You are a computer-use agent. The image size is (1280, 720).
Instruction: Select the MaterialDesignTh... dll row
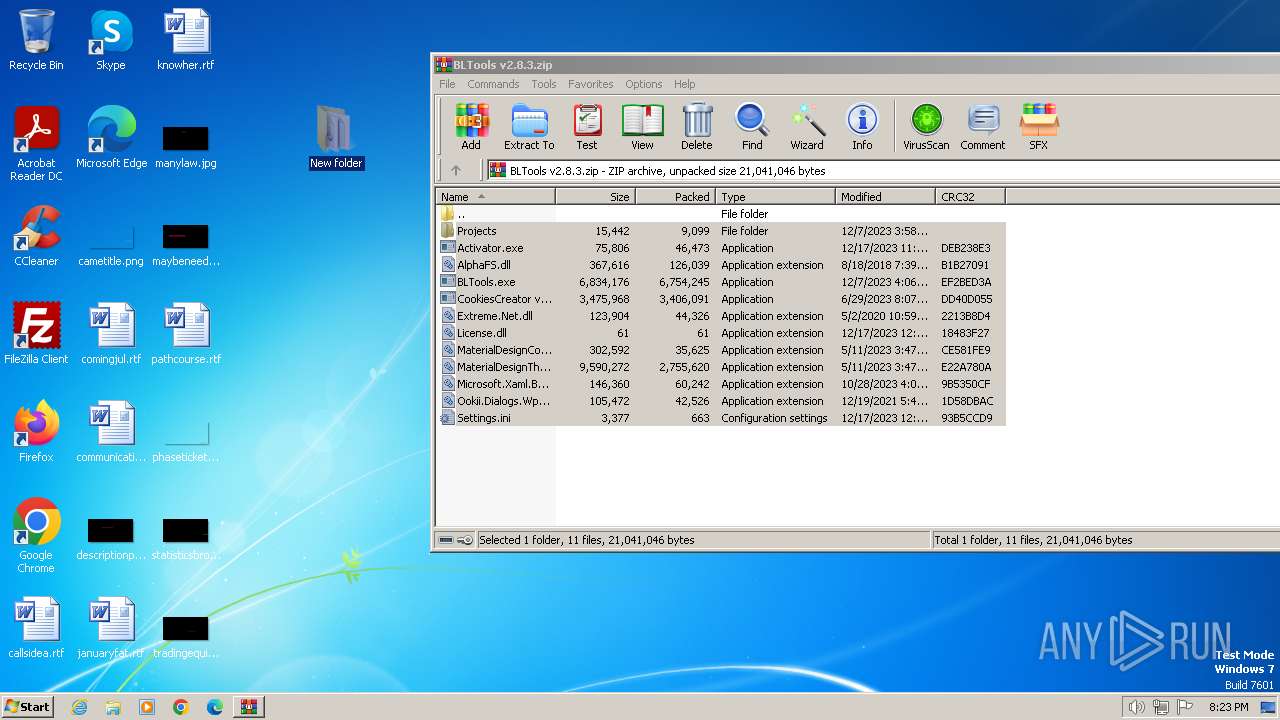(721, 367)
